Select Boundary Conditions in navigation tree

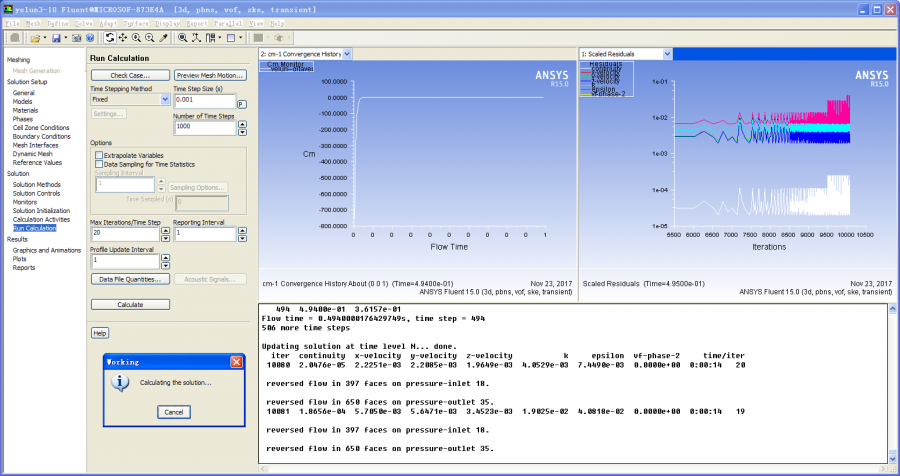click(x=41, y=136)
